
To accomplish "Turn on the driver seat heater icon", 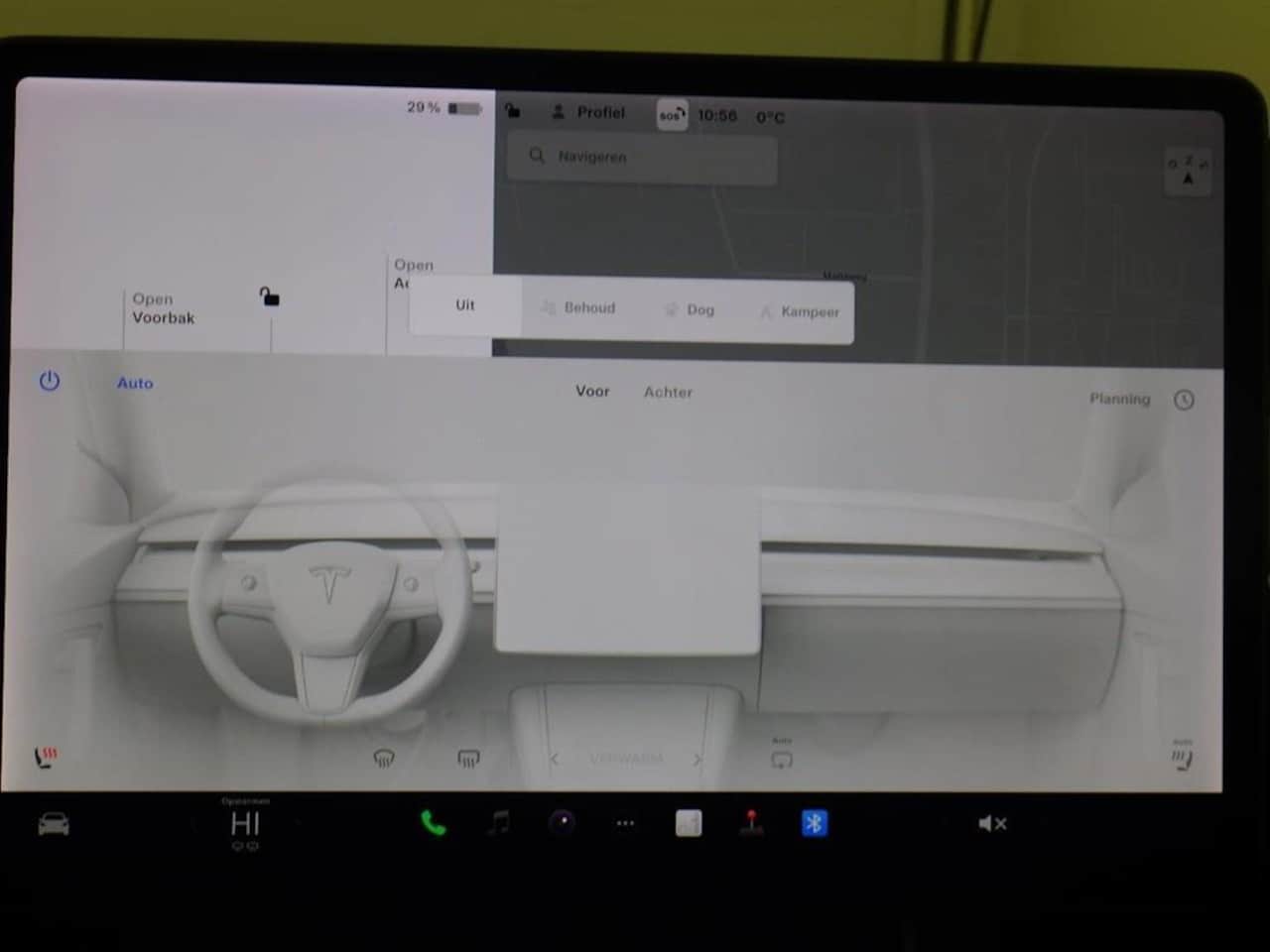I will tap(46, 758).
